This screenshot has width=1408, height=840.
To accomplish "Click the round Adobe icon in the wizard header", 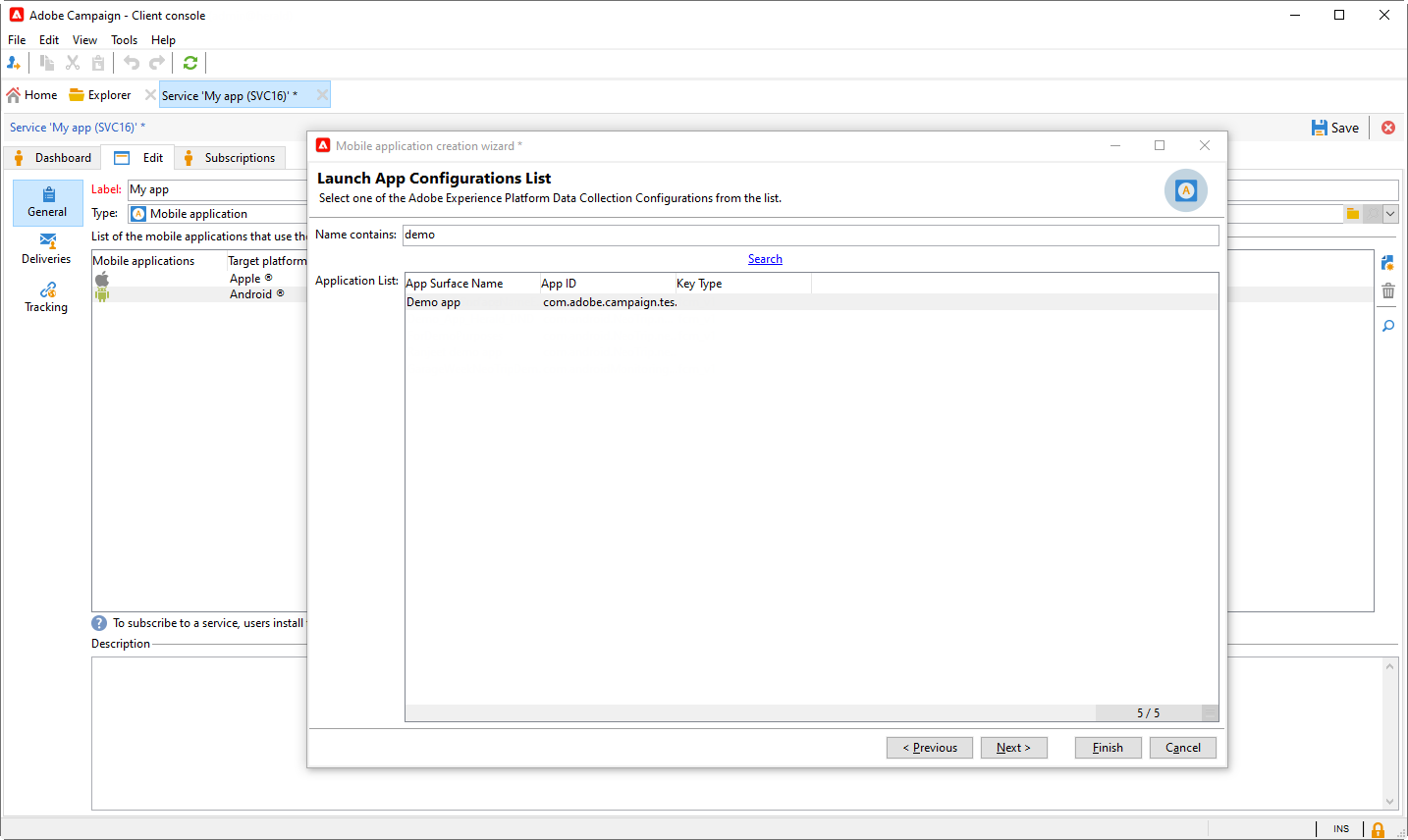I will coord(1186,190).
